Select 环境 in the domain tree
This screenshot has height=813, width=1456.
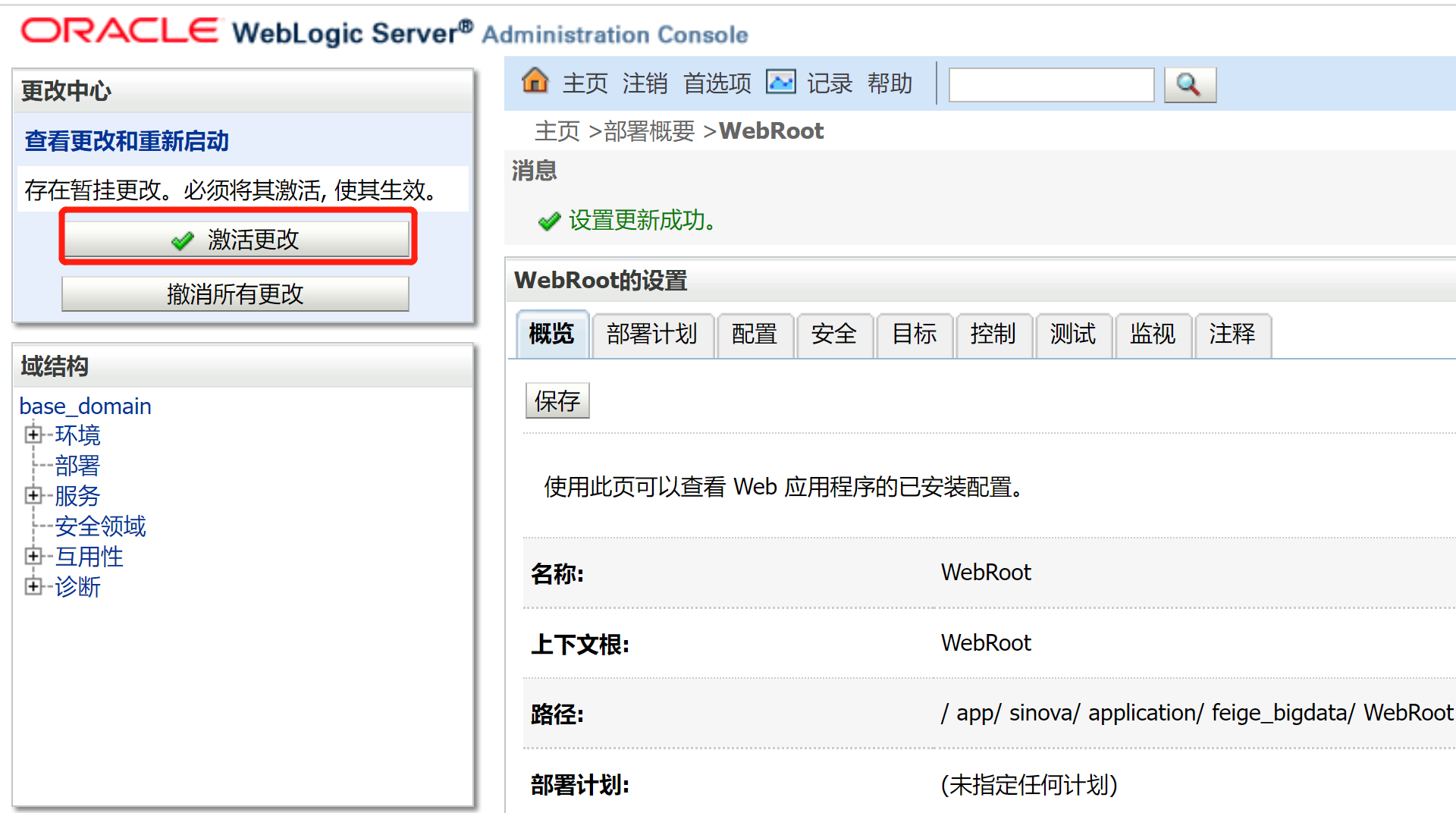[x=77, y=435]
